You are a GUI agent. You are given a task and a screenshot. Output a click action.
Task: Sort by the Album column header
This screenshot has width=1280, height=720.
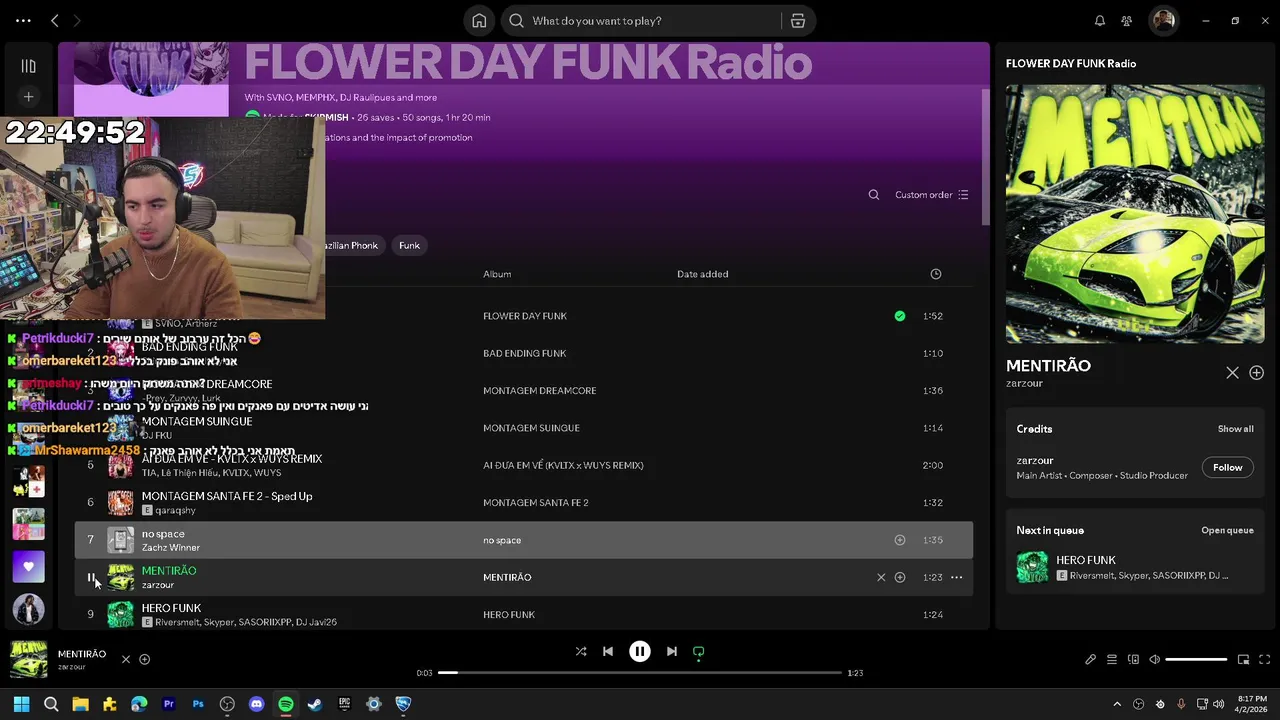[497, 274]
